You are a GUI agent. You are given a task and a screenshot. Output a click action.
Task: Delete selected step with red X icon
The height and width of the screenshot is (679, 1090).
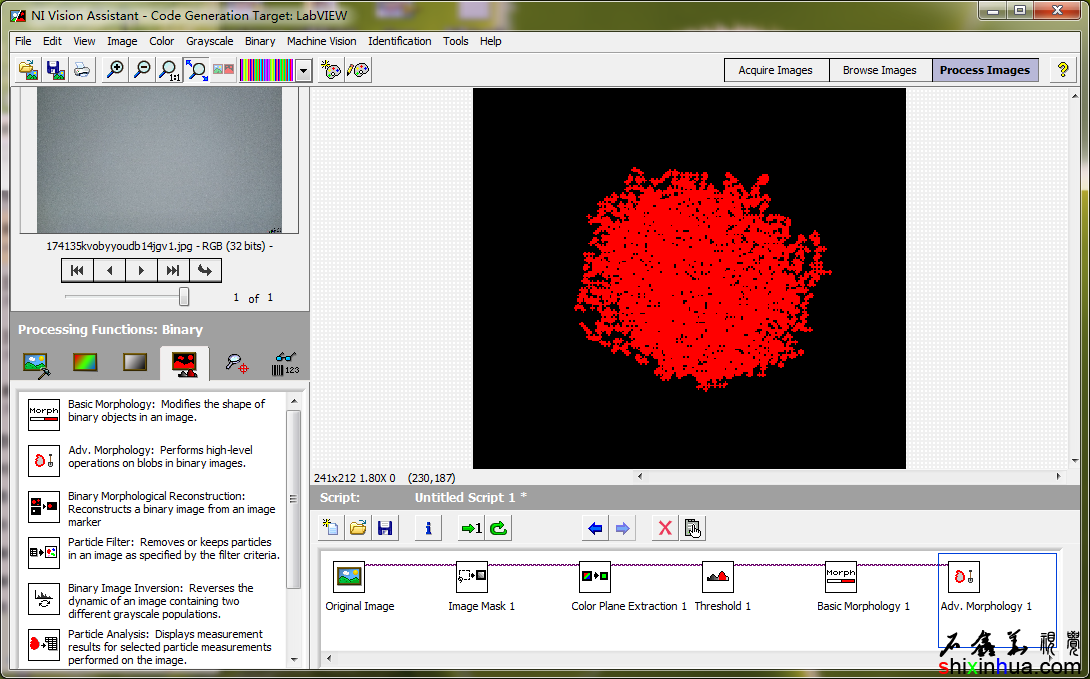[x=664, y=528]
